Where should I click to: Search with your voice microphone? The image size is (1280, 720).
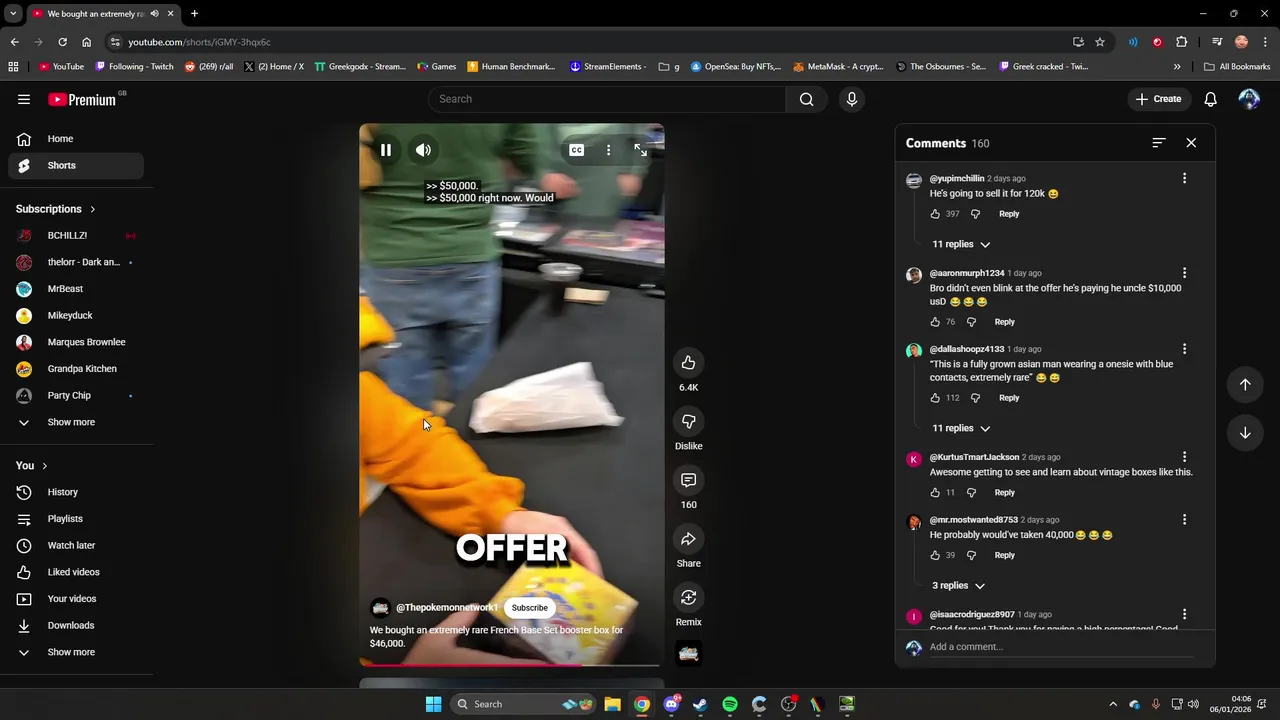(x=852, y=99)
